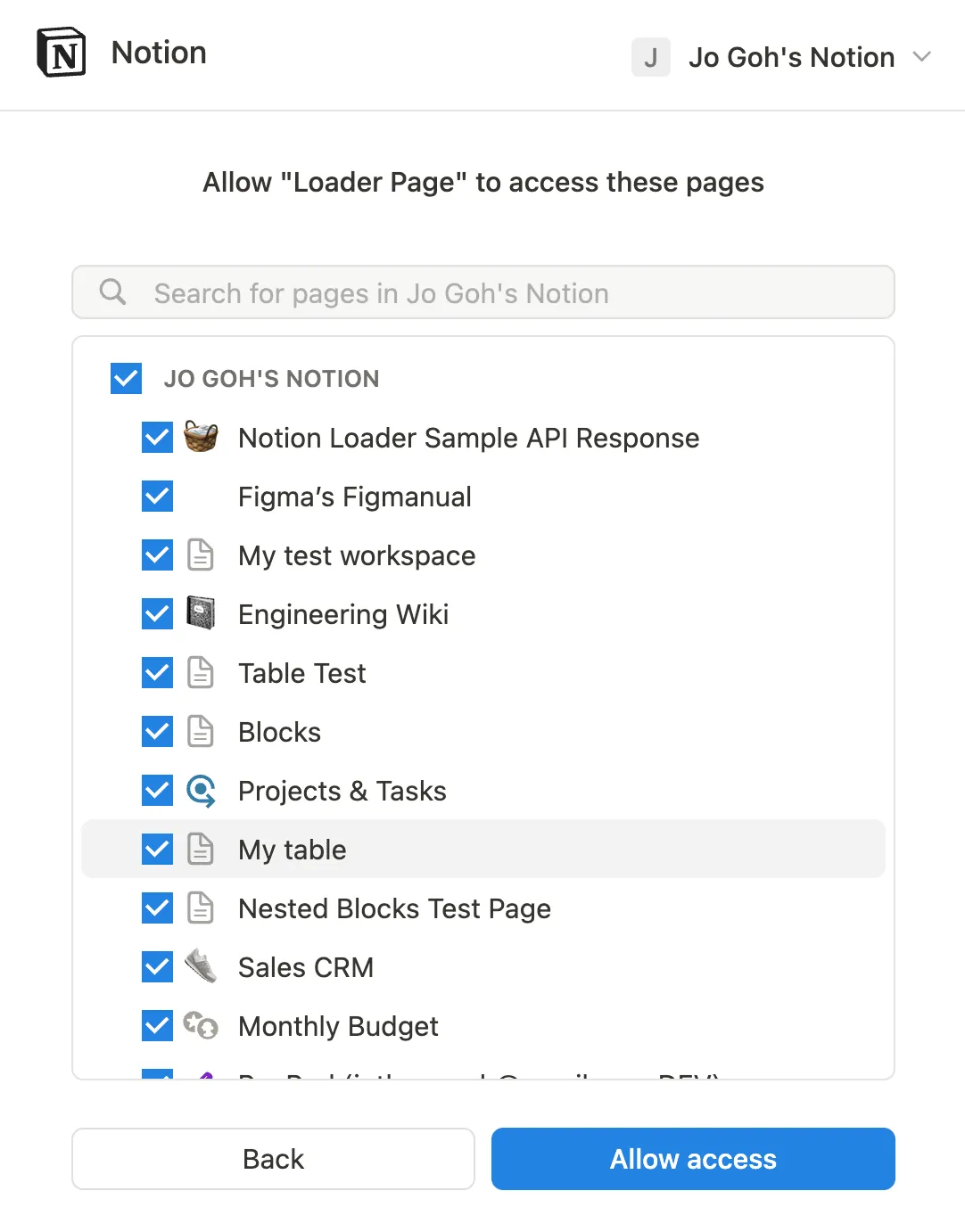Click the basket icon next to Notion Loader Sample
This screenshot has width=965, height=1232.
[x=201, y=437]
